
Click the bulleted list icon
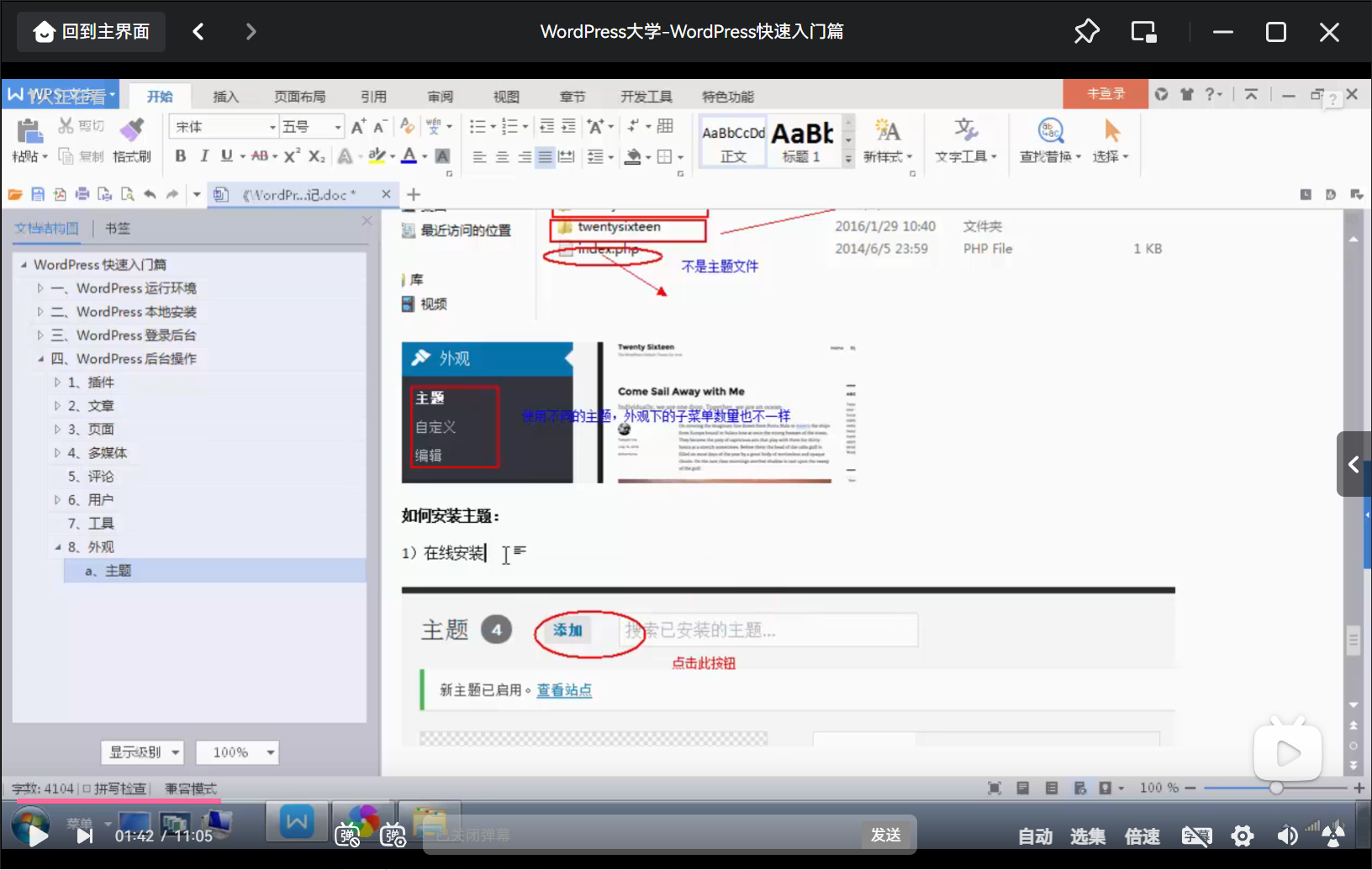click(x=478, y=127)
